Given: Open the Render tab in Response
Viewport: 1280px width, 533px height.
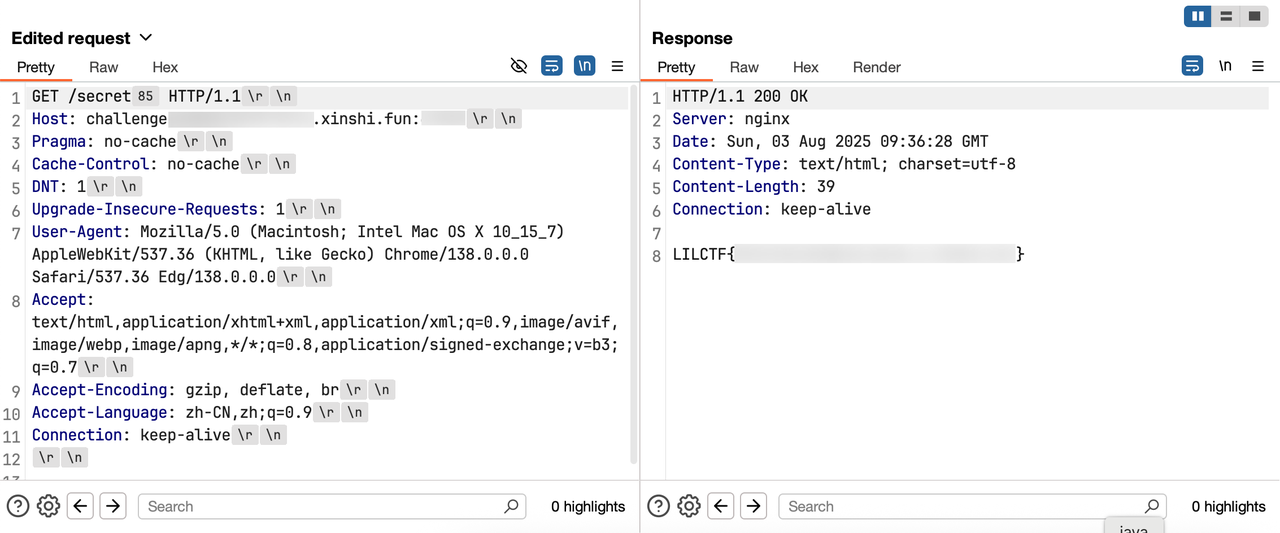Looking at the screenshot, I should [876, 67].
